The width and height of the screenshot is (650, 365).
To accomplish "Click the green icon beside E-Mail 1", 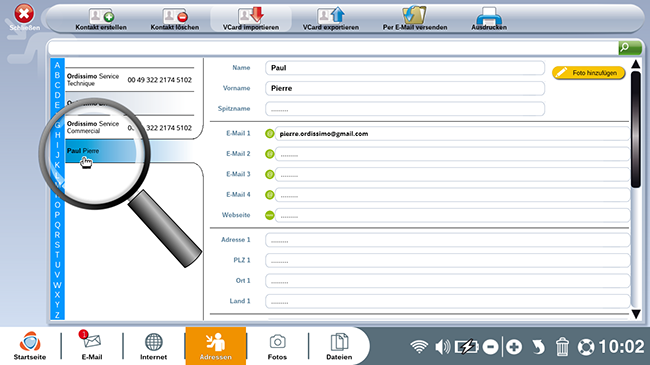I will point(269,134).
